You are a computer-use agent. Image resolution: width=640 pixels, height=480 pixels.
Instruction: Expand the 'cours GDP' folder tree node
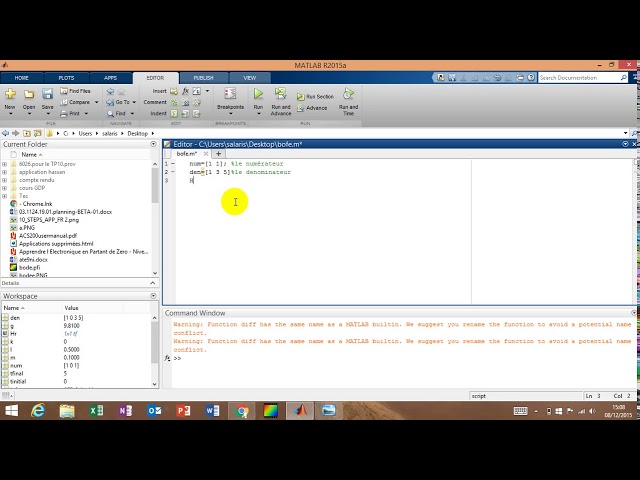pyautogui.click(x=4, y=188)
